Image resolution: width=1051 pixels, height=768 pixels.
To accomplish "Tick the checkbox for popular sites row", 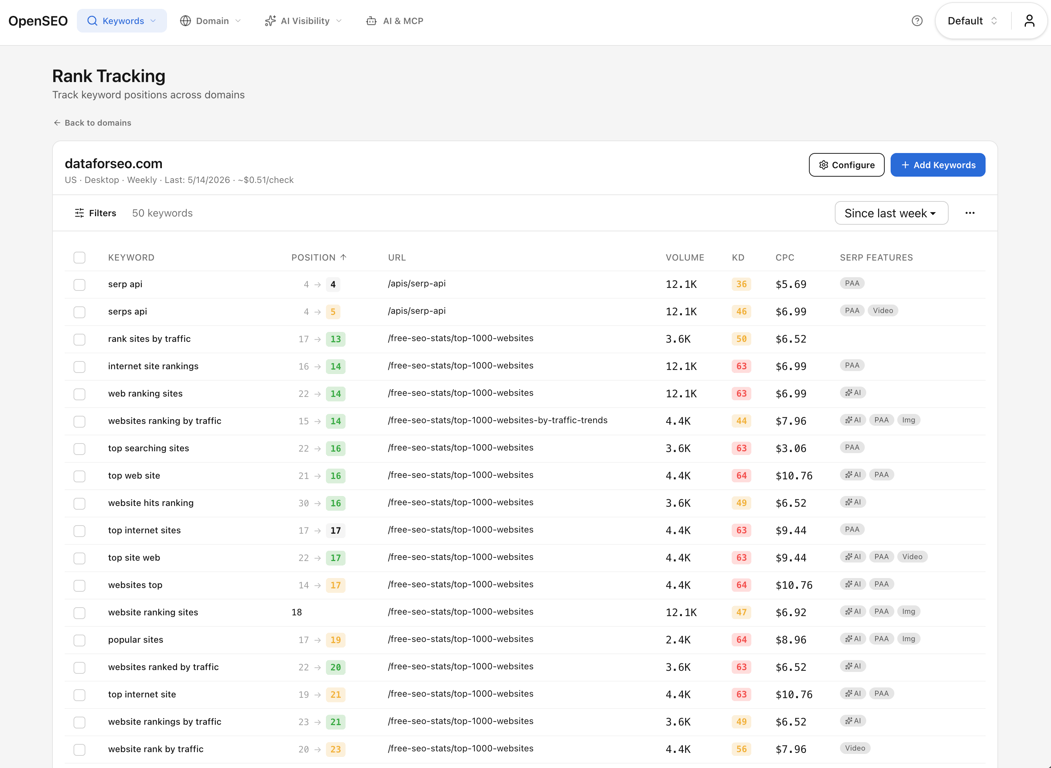I will coord(79,640).
